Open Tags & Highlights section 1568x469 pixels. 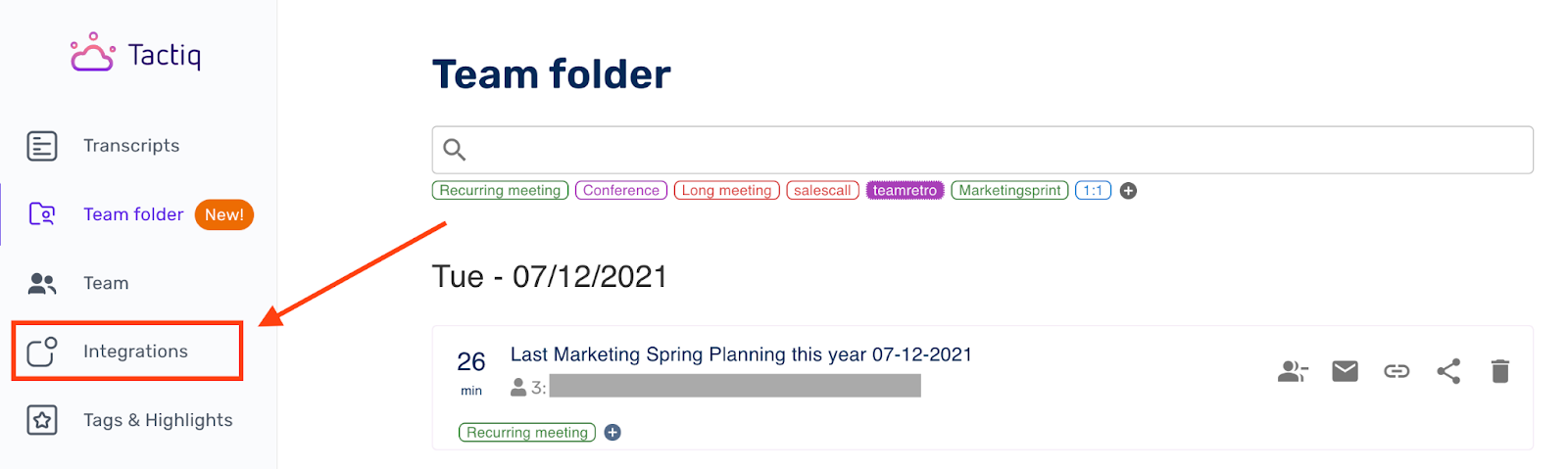point(157,420)
